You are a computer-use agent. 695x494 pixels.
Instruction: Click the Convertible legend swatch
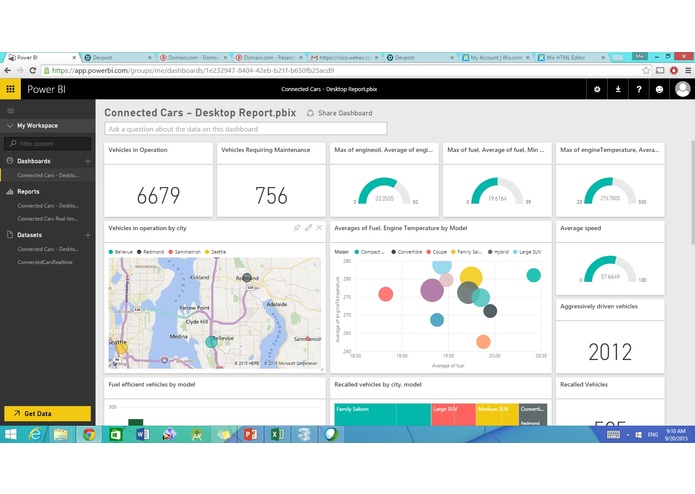[393, 252]
